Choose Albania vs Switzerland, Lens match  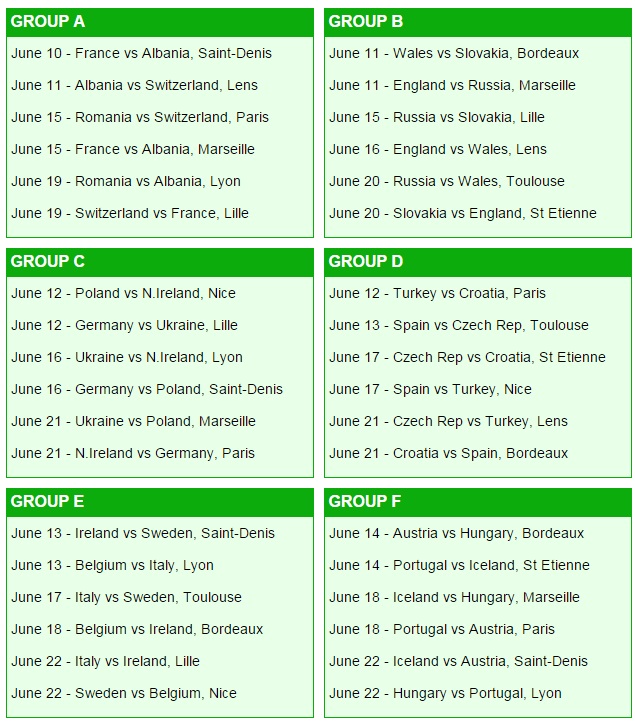(134, 86)
